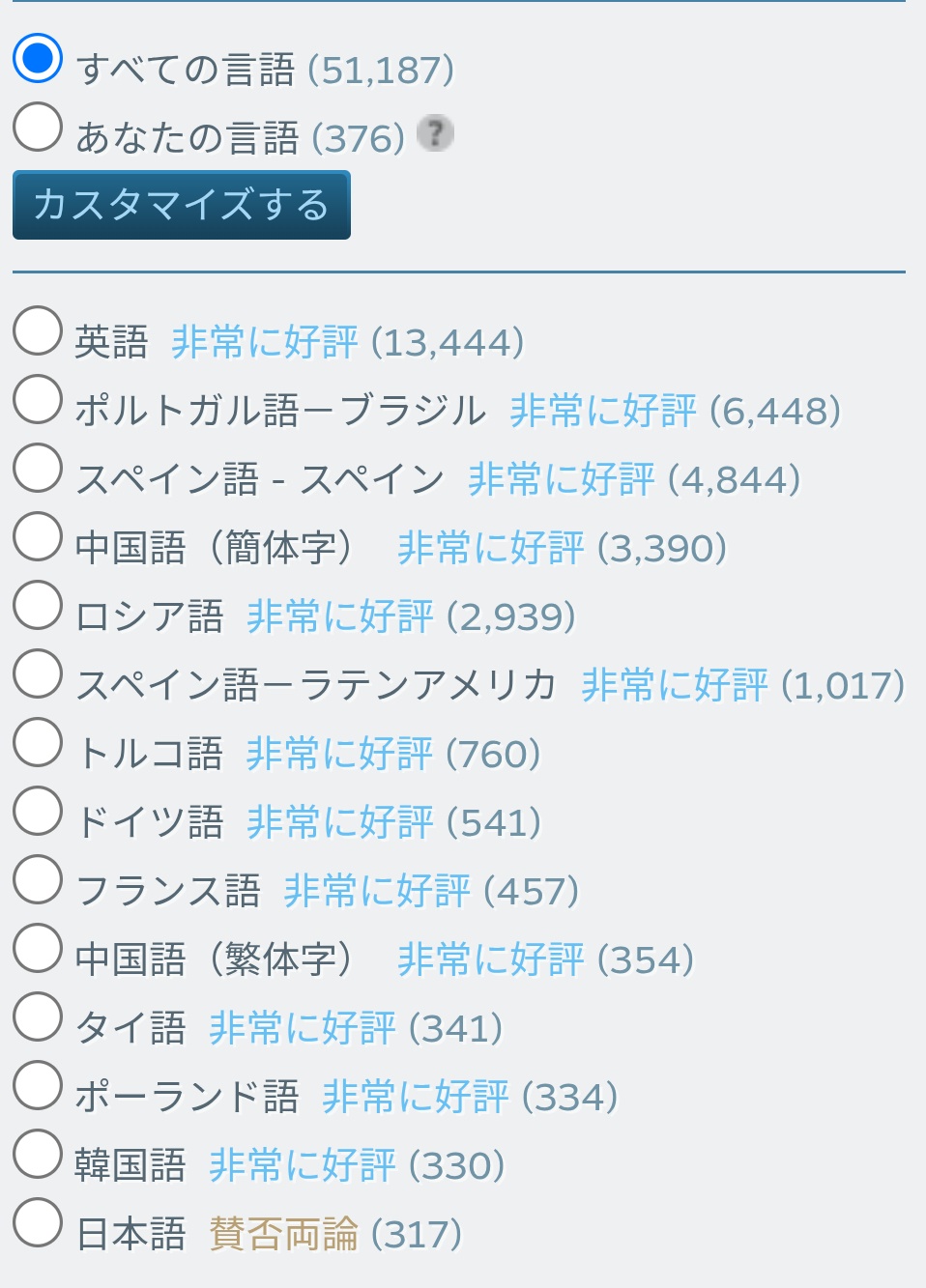926x1288 pixels.
Task: Click the question mark help icon
Action: [435, 133]
